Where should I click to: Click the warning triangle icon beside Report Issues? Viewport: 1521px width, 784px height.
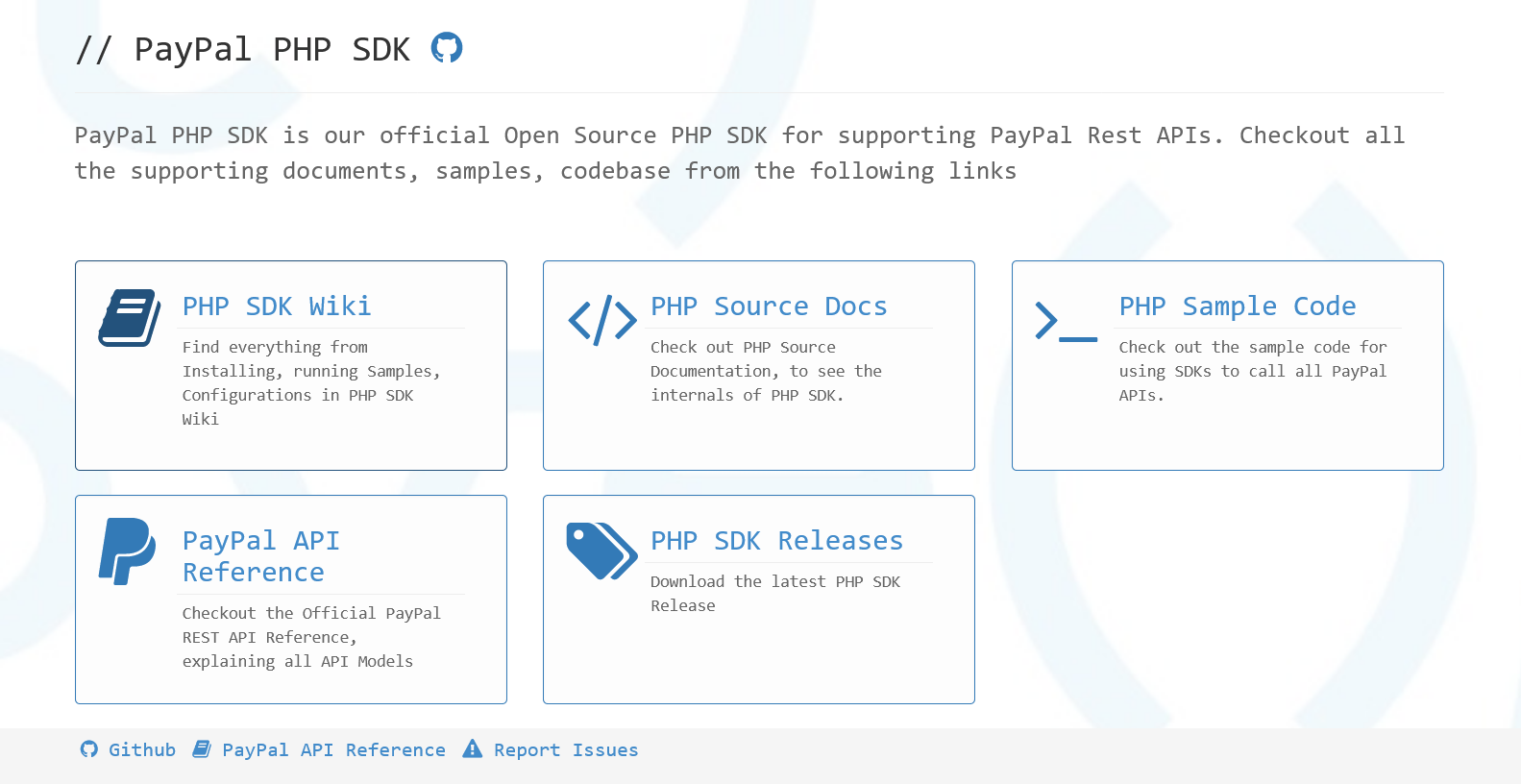[x=473, y=749]
